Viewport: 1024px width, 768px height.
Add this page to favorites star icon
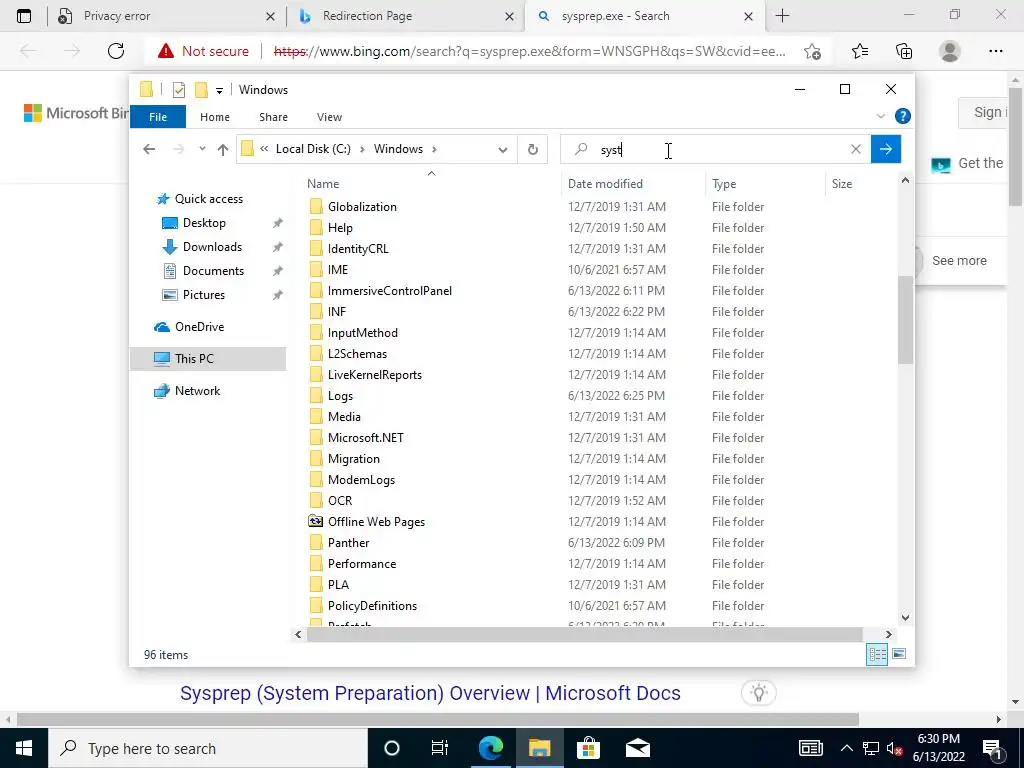point(812,51)
